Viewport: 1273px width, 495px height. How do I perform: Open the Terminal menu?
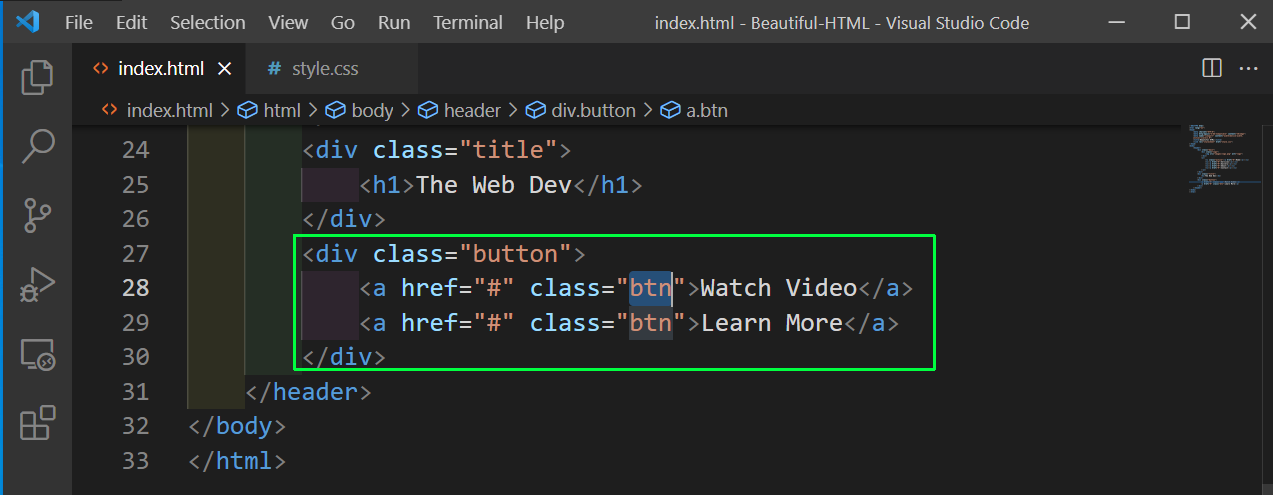point(468,22)
